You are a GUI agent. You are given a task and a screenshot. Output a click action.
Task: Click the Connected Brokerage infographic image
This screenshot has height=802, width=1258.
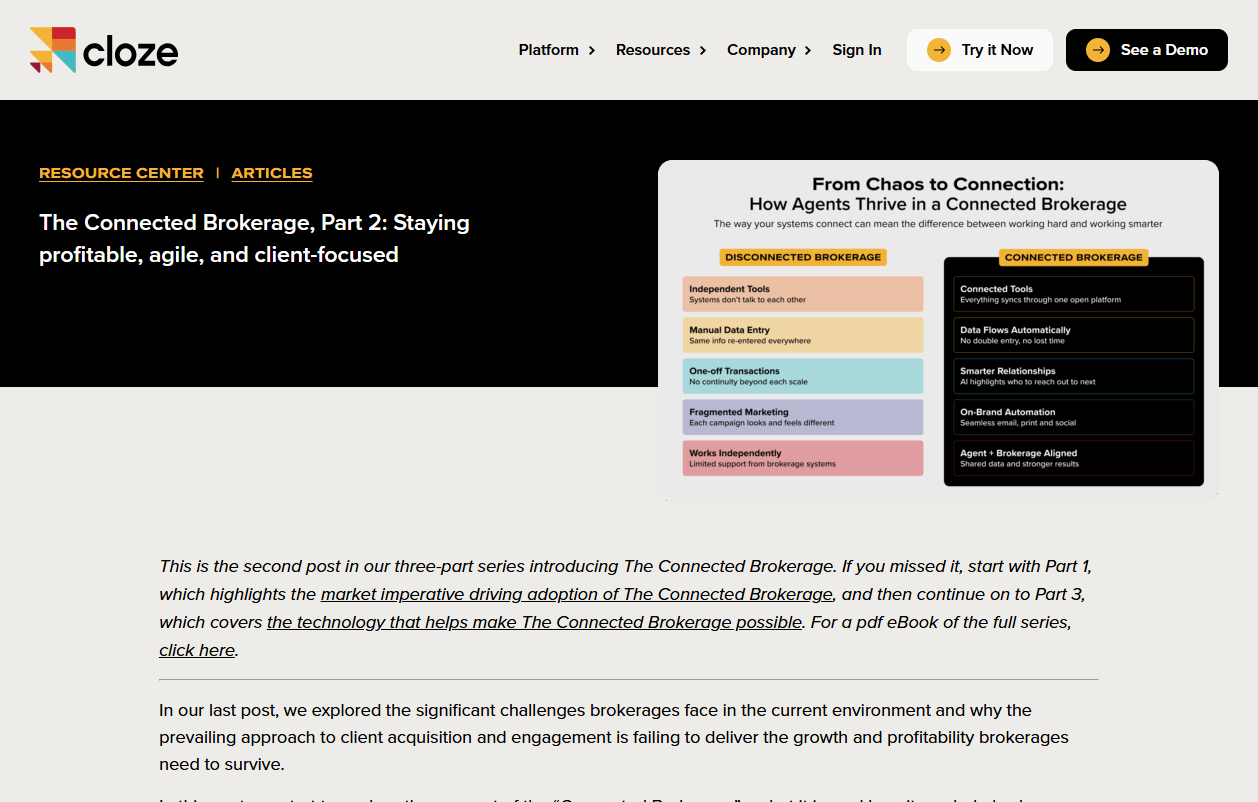coord(938,330)
